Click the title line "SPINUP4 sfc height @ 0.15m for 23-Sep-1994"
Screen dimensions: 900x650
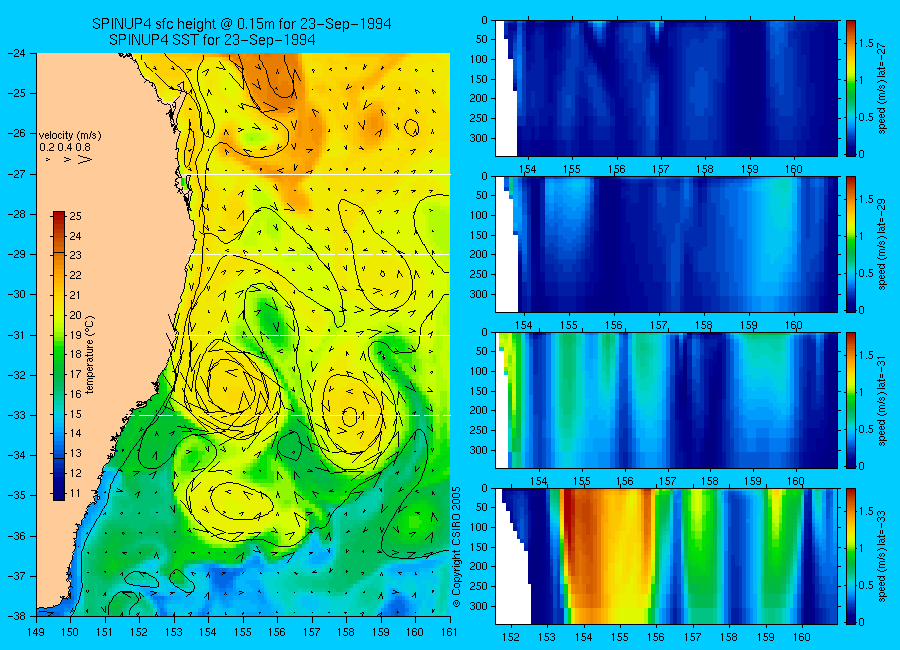242,24
